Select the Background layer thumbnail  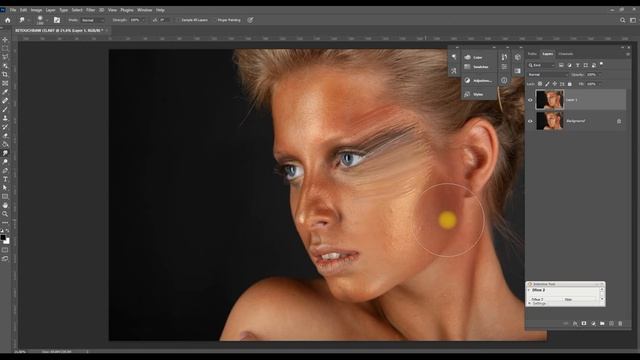point(550,121)
